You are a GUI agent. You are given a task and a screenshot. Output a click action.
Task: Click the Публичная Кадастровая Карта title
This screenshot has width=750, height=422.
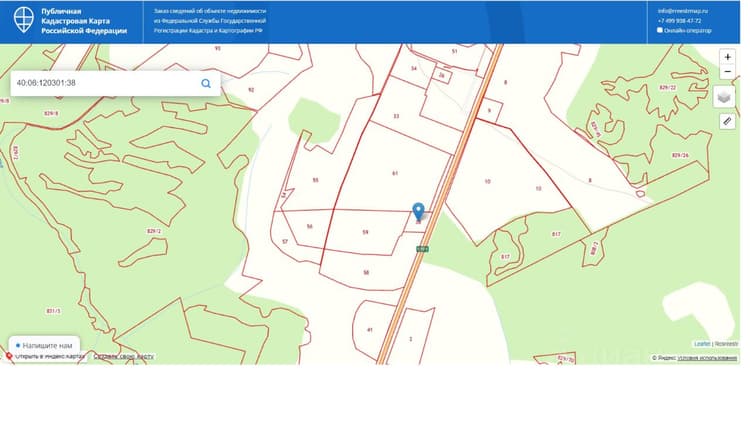point(84,21)
